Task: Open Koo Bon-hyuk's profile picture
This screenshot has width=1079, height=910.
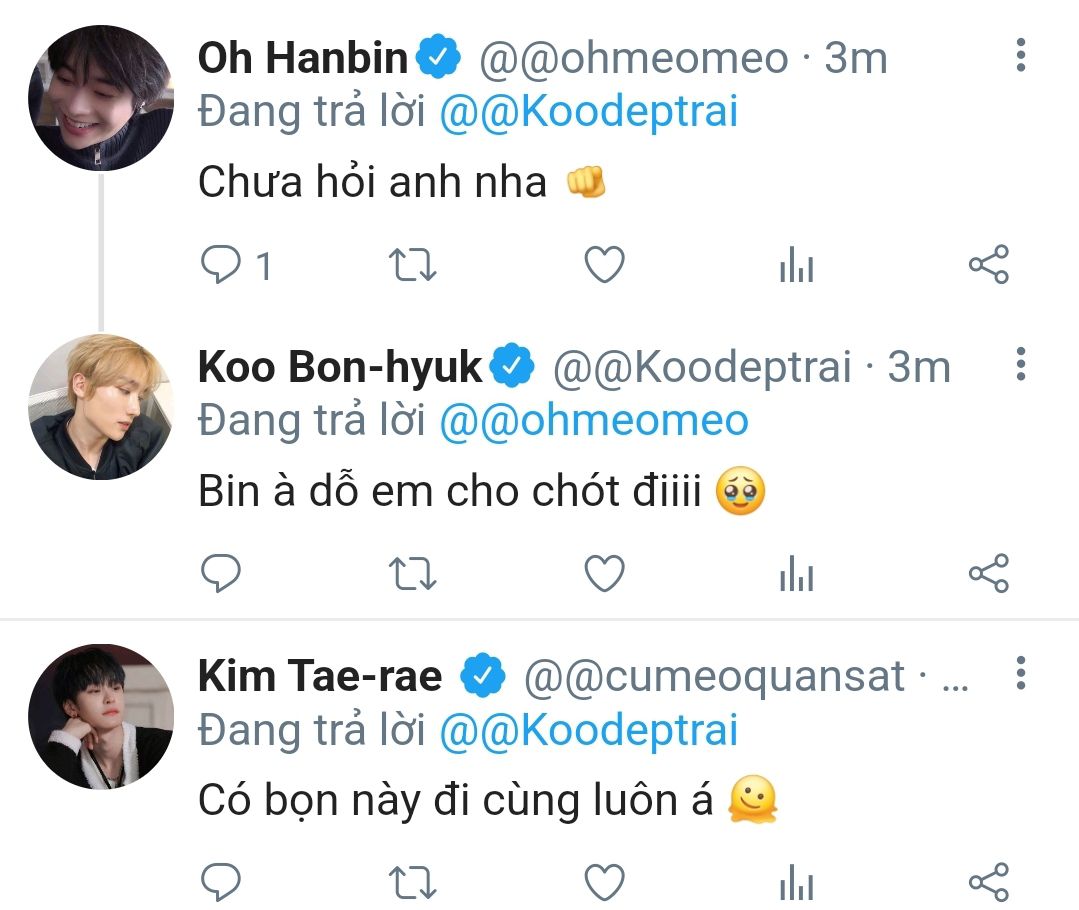Action: pyautogui.click(x=100, y=406)
